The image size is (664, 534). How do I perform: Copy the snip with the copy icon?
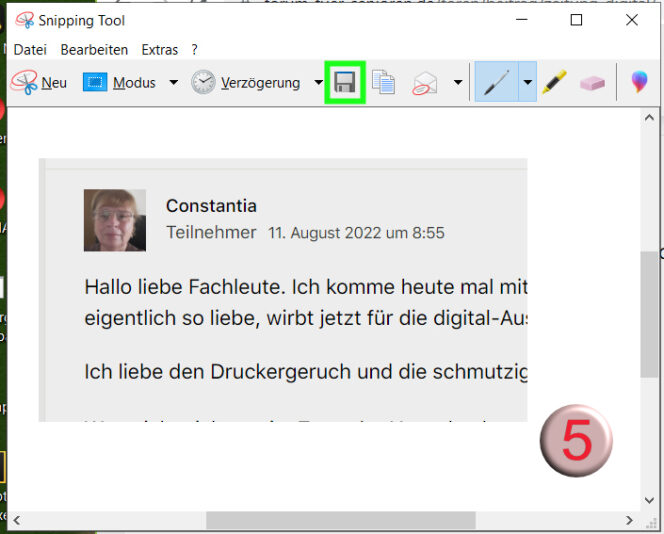coord(383,83)
